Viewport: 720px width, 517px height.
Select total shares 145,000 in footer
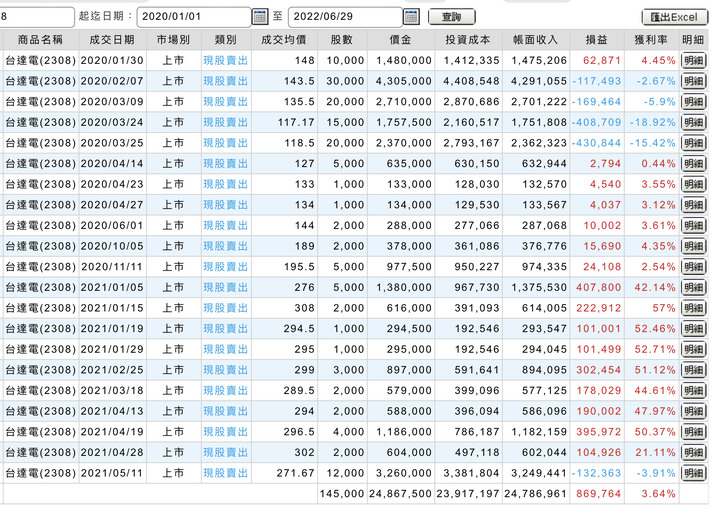coord(342,494)
